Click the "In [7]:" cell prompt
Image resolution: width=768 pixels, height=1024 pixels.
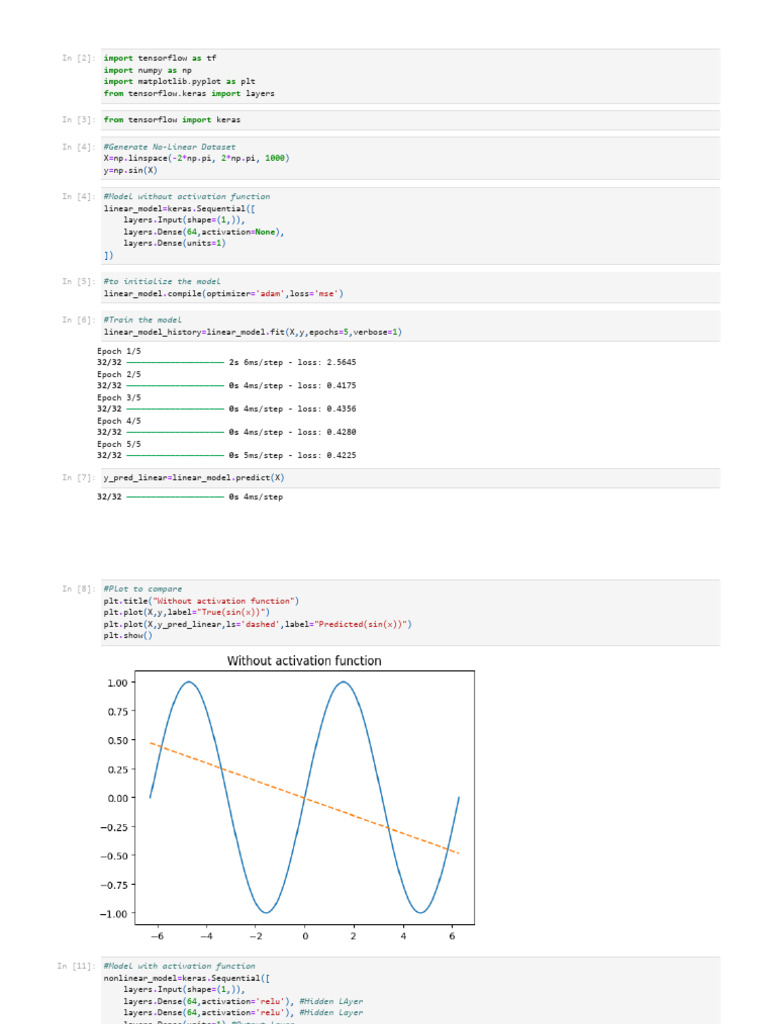click(x=78, y=477)
